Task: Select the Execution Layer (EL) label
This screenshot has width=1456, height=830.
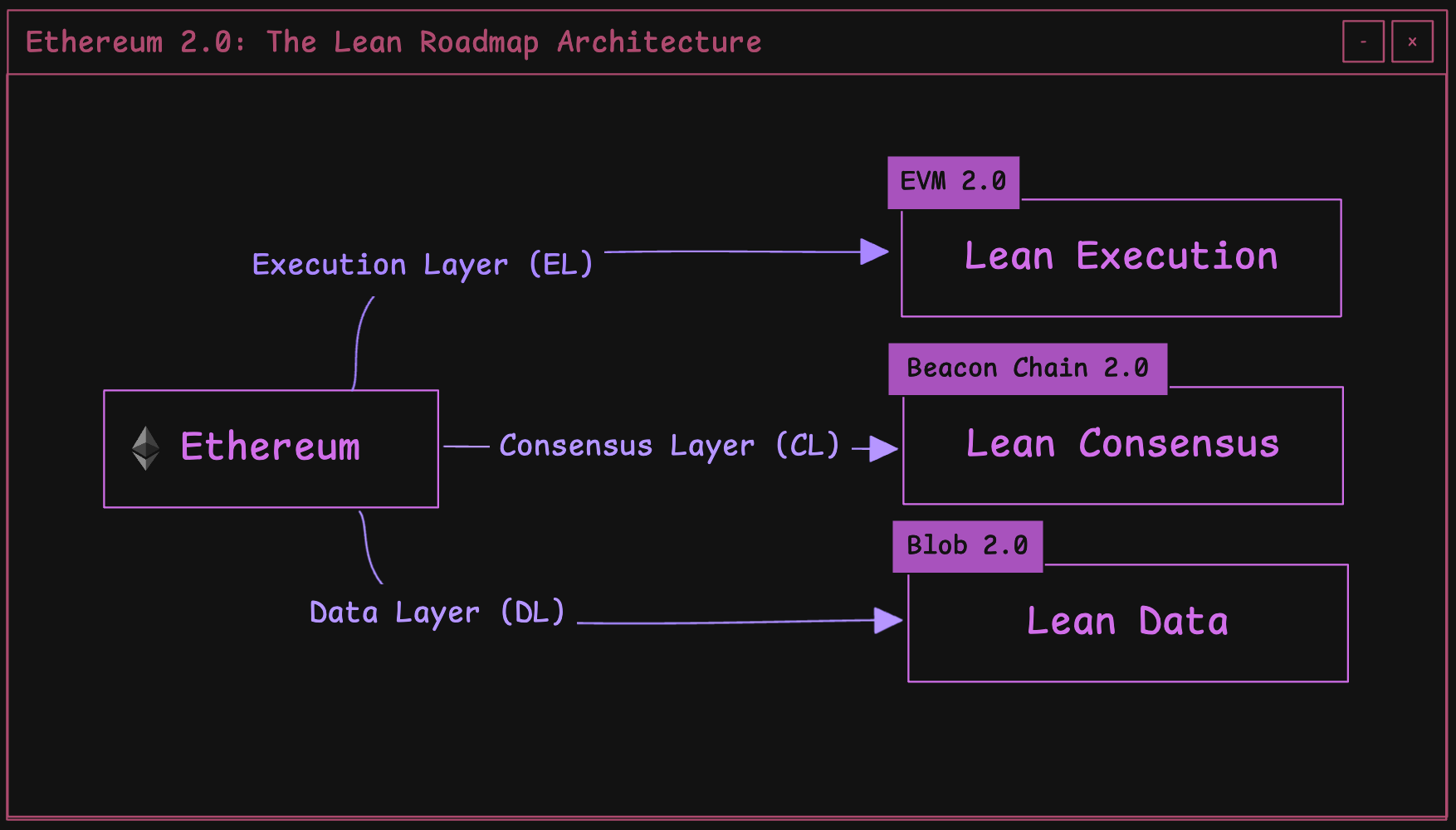Action: click(423, 265)
